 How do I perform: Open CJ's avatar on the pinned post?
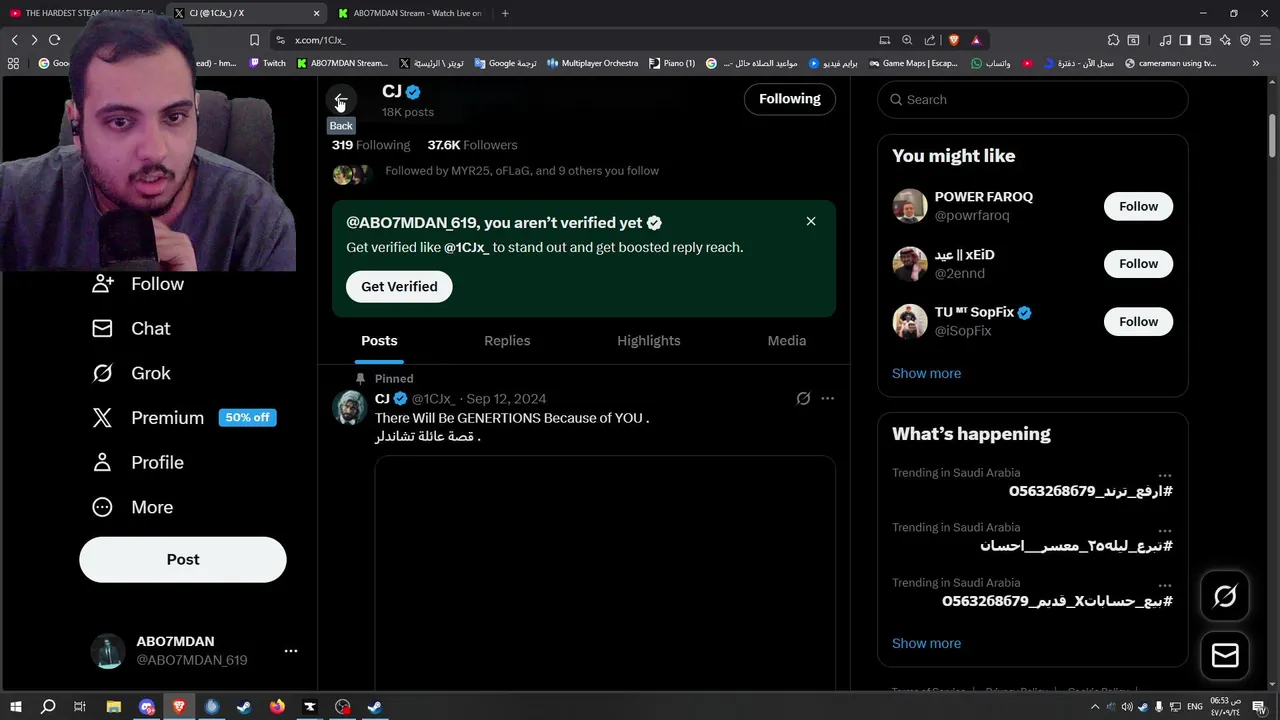[350, 408]
